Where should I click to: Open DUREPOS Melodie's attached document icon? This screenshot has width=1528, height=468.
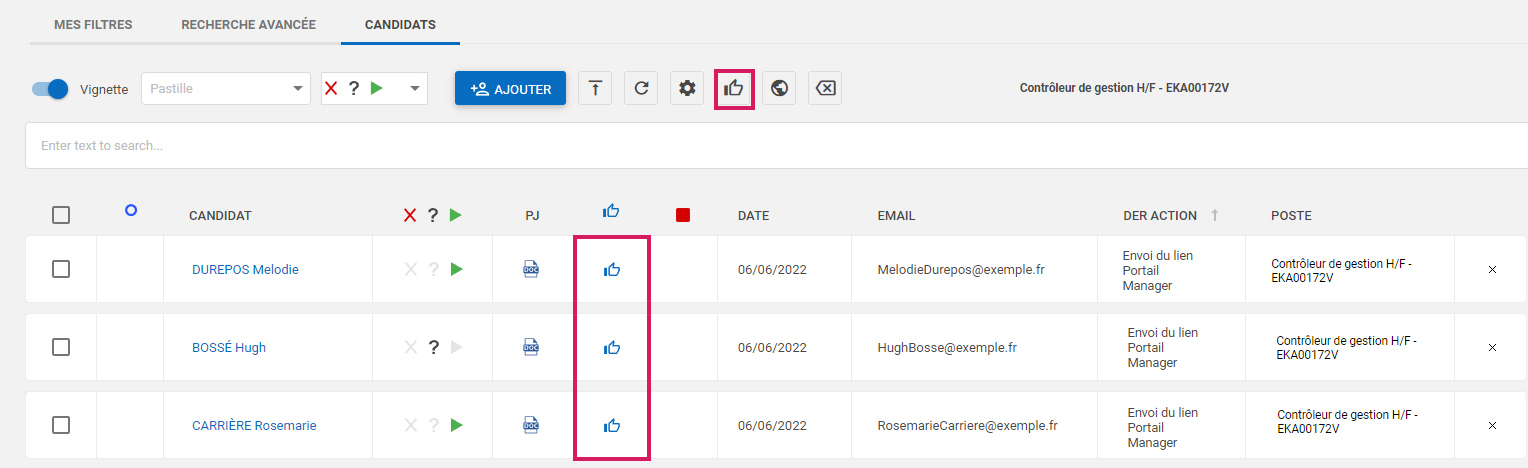[x=532, y=269]
